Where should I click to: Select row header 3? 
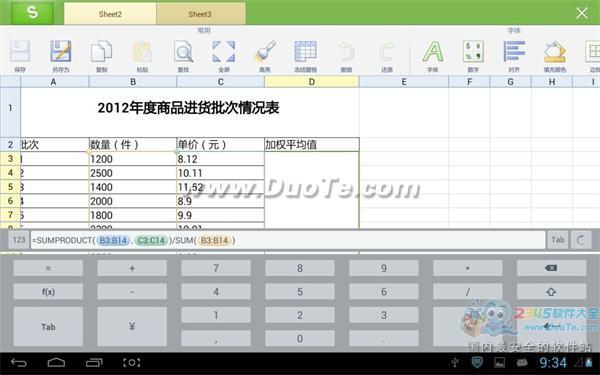[x=10, y=158]
